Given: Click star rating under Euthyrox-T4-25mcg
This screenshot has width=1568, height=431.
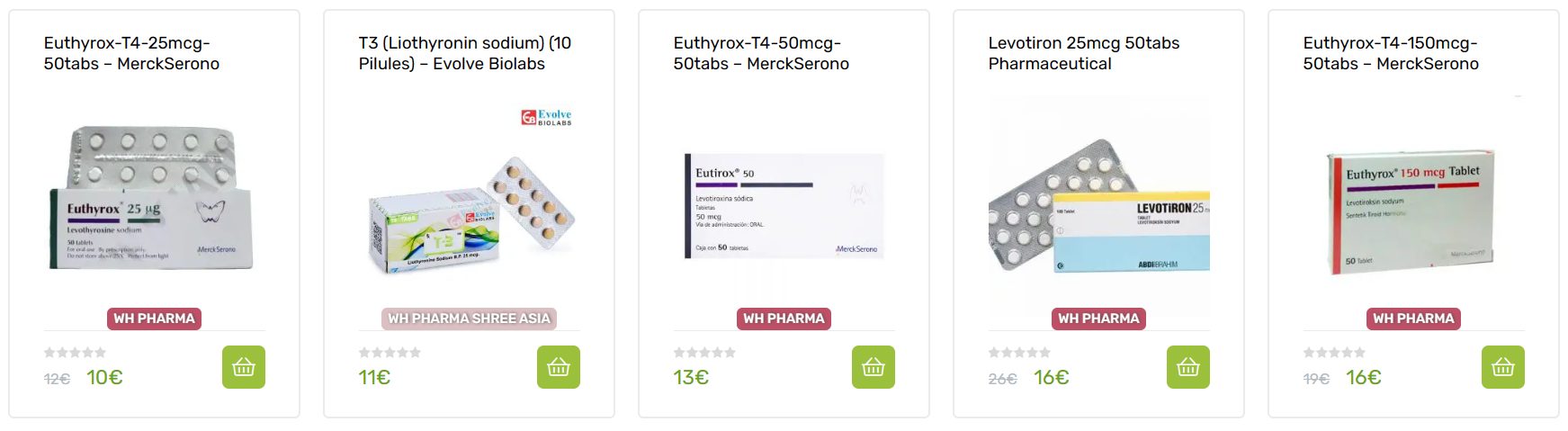Looking at the screenshot, I should pos(75,353).
